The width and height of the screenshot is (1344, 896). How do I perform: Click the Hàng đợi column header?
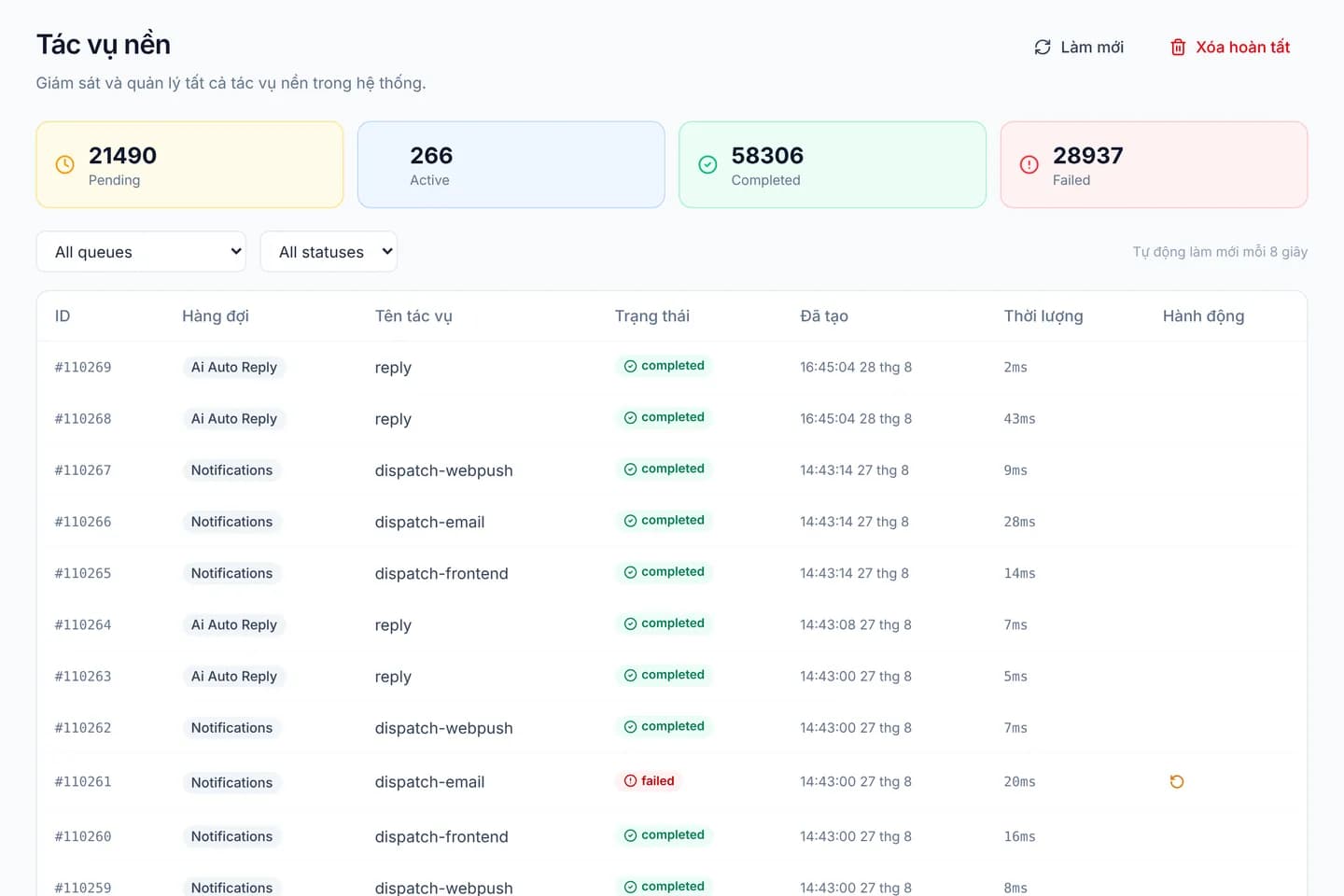point(216,316)
